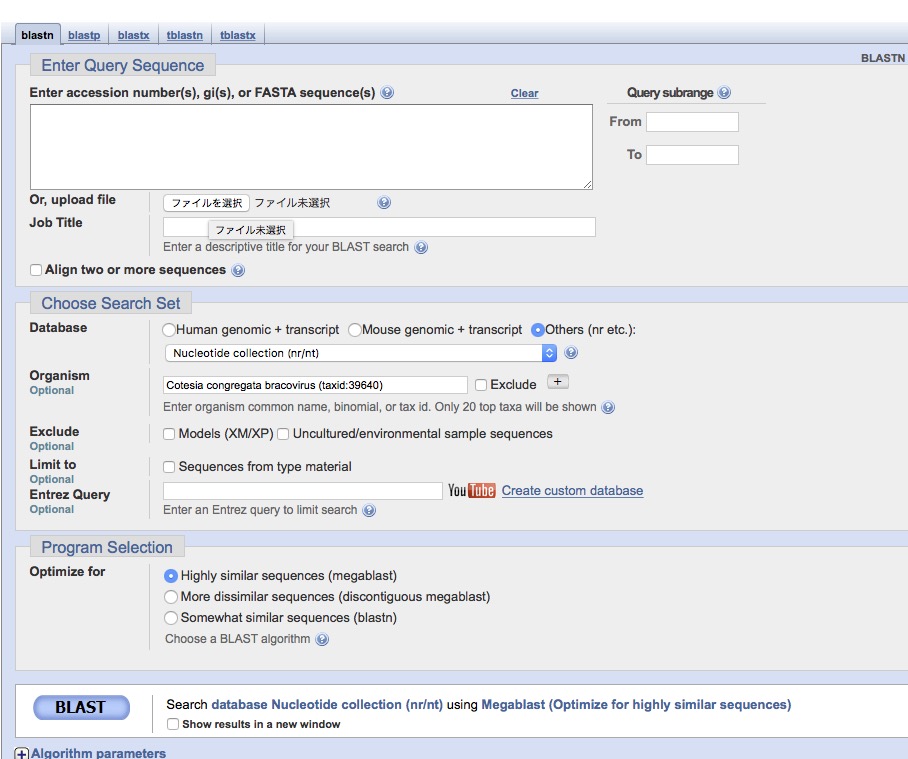Enable Show results in a new window
This screenshot has width=908, height=759.
tap(173, 724)
